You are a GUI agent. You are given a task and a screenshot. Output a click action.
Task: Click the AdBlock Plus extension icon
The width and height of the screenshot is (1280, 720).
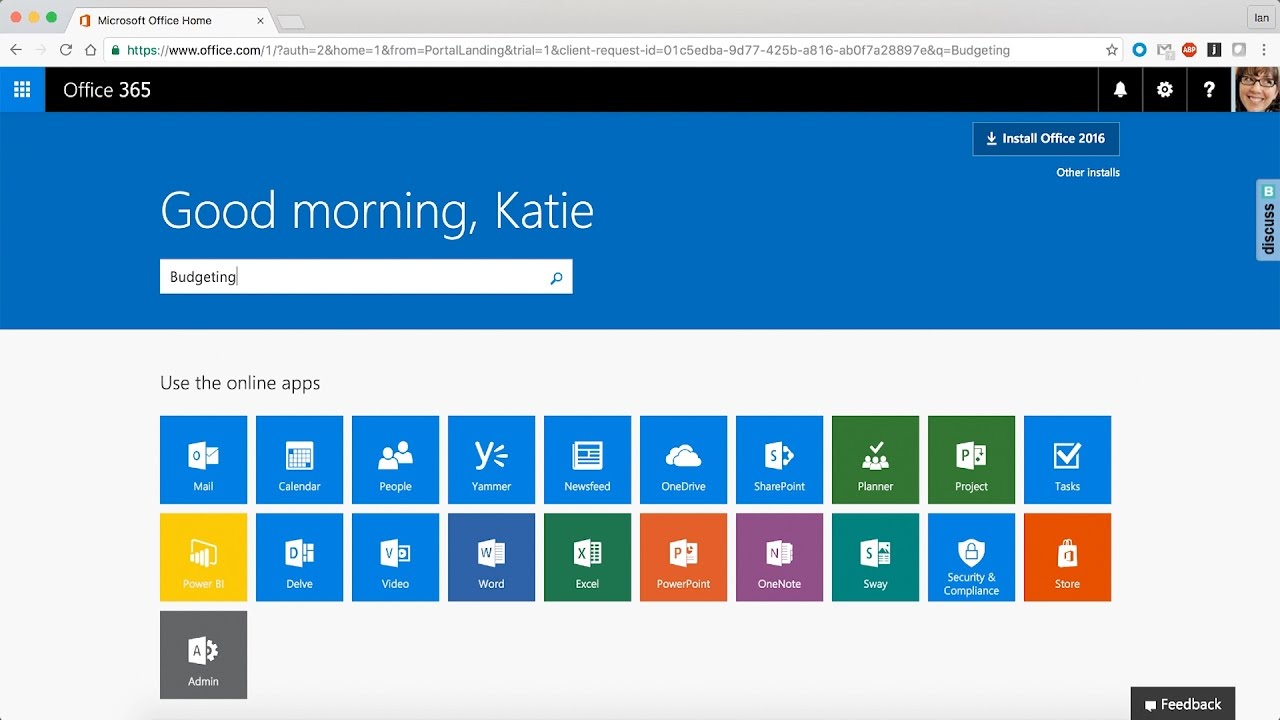click(x=1189, y=50)
